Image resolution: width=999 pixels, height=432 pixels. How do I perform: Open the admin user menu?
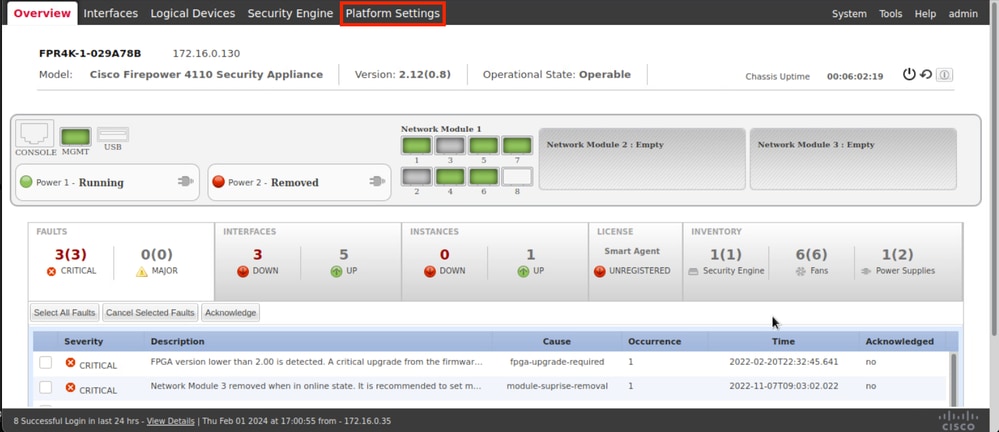[963, 13]
